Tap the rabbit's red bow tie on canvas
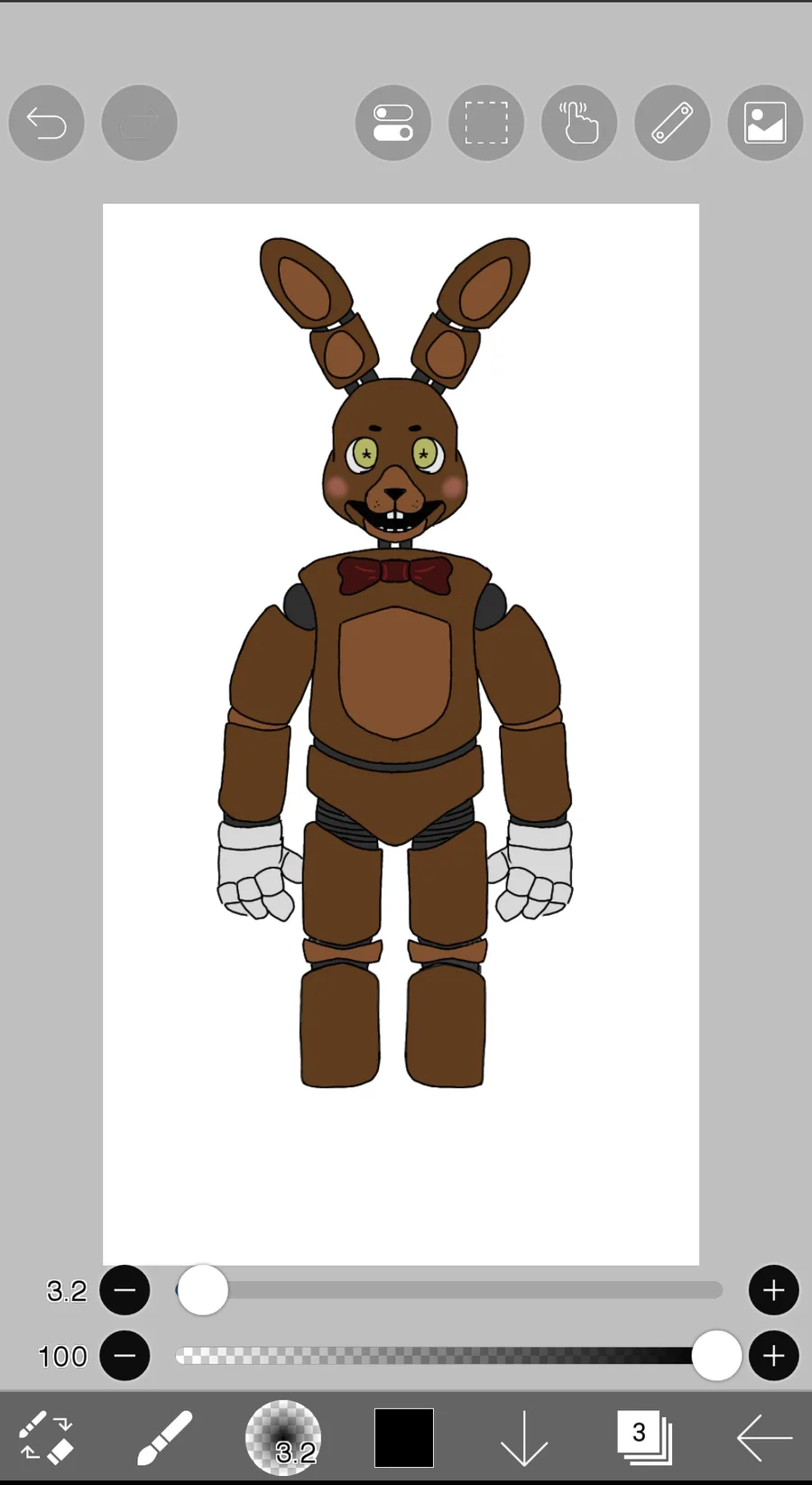The height and width of the screenshot is (1485, 812). pos(395,576)
